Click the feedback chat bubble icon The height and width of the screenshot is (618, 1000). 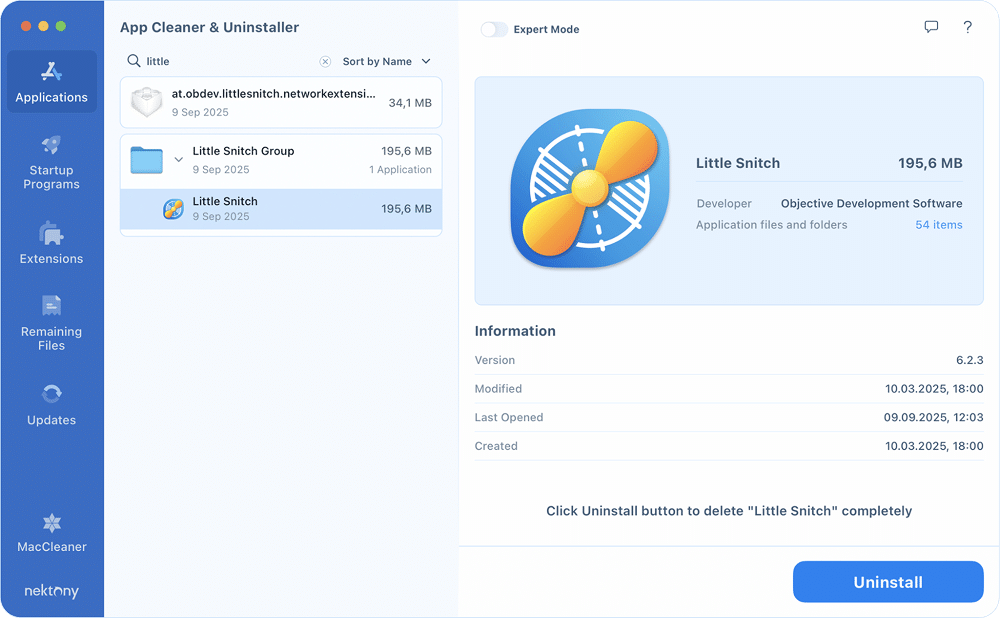(x=931, y=28)
